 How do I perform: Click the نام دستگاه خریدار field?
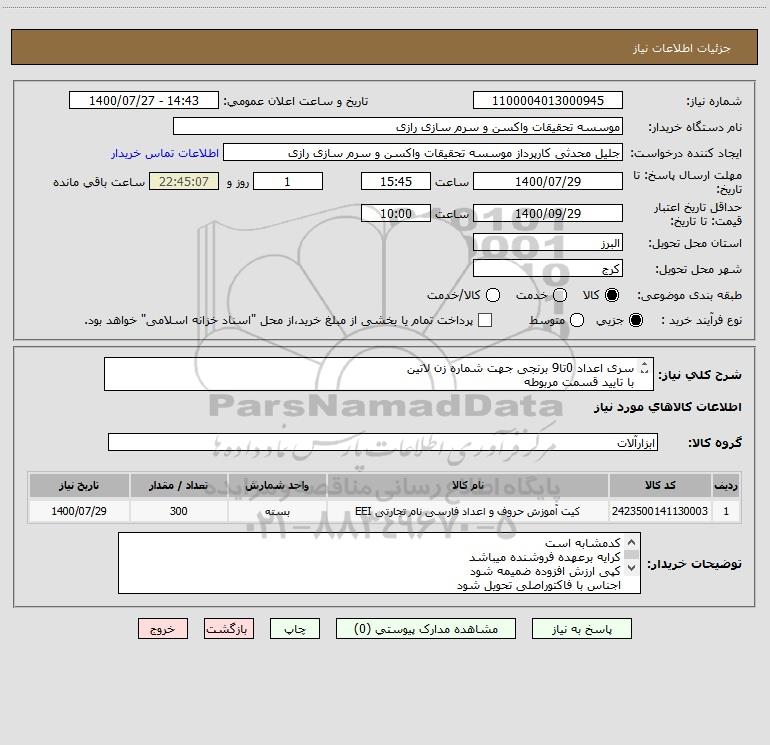pyautogui.click(x=398, y=127)
